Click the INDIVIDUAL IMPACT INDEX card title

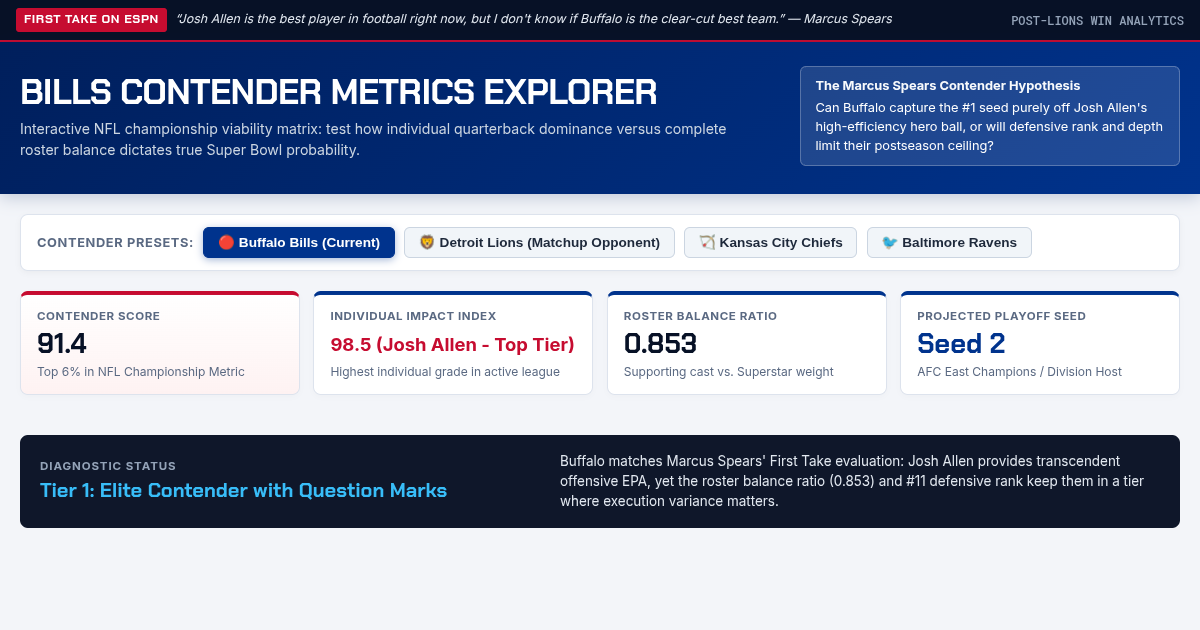pyautogui.click(x=413, y=316)
